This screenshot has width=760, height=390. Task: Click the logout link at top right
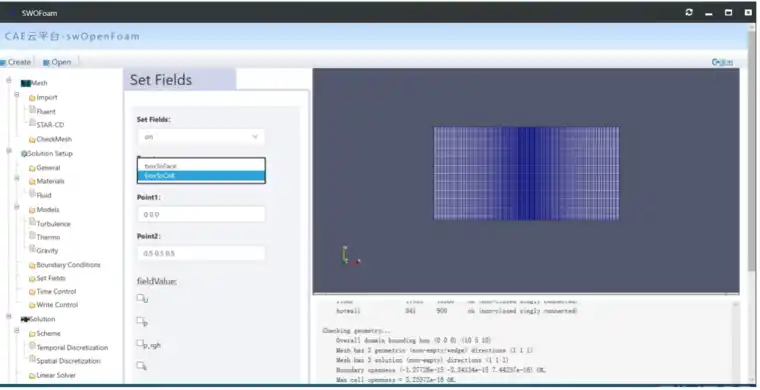click(722, 62)
